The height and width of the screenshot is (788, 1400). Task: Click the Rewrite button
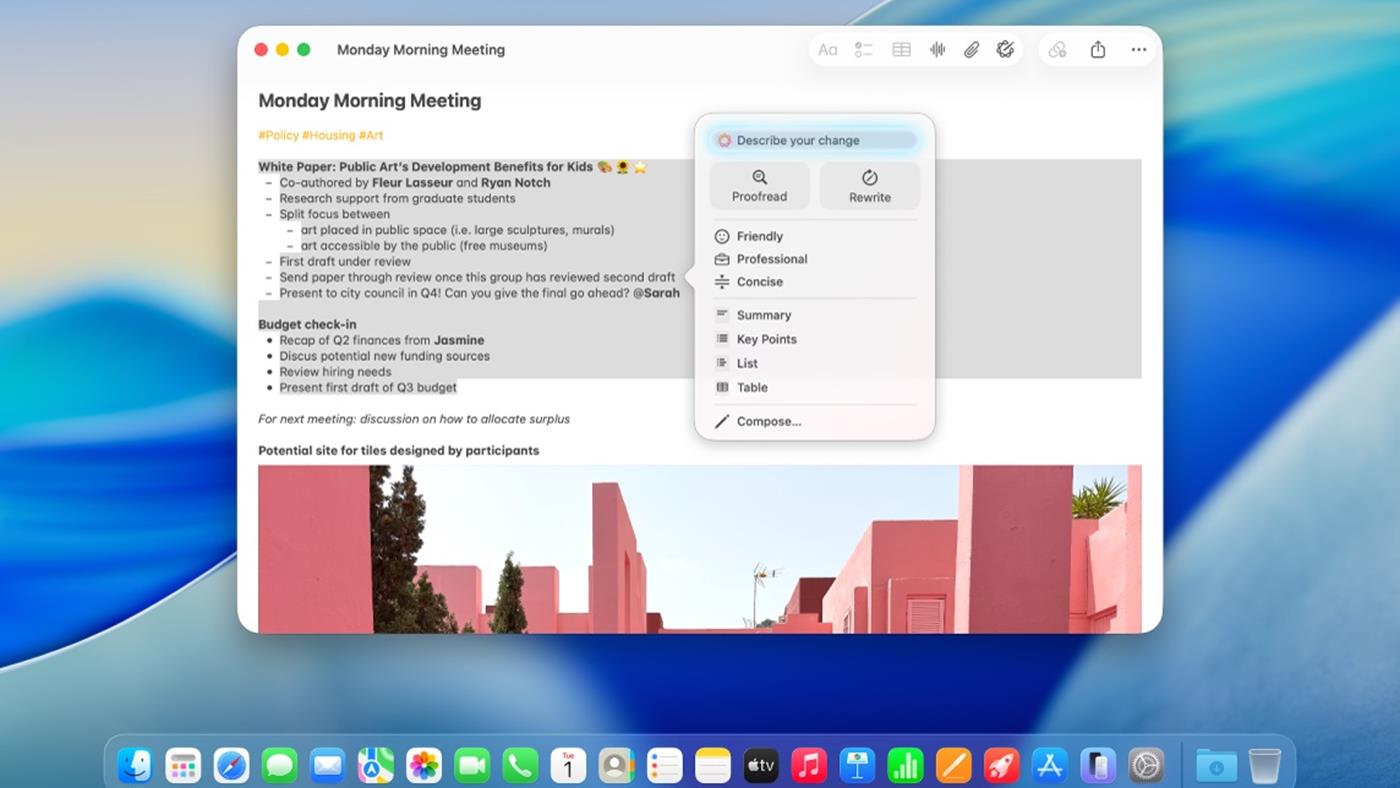tap(870, 186)
